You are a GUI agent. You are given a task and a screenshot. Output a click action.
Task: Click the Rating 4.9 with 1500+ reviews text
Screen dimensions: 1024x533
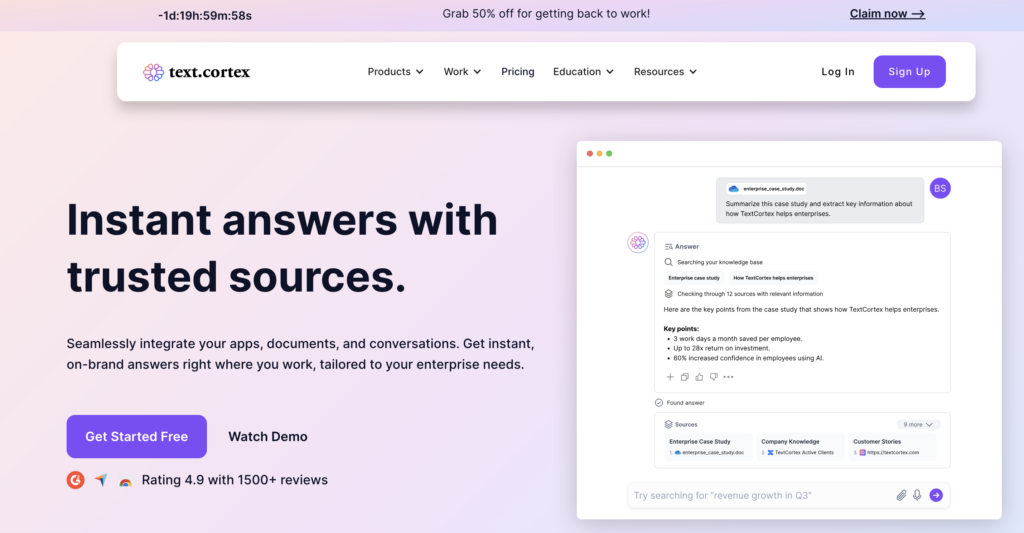click(234, 480)
